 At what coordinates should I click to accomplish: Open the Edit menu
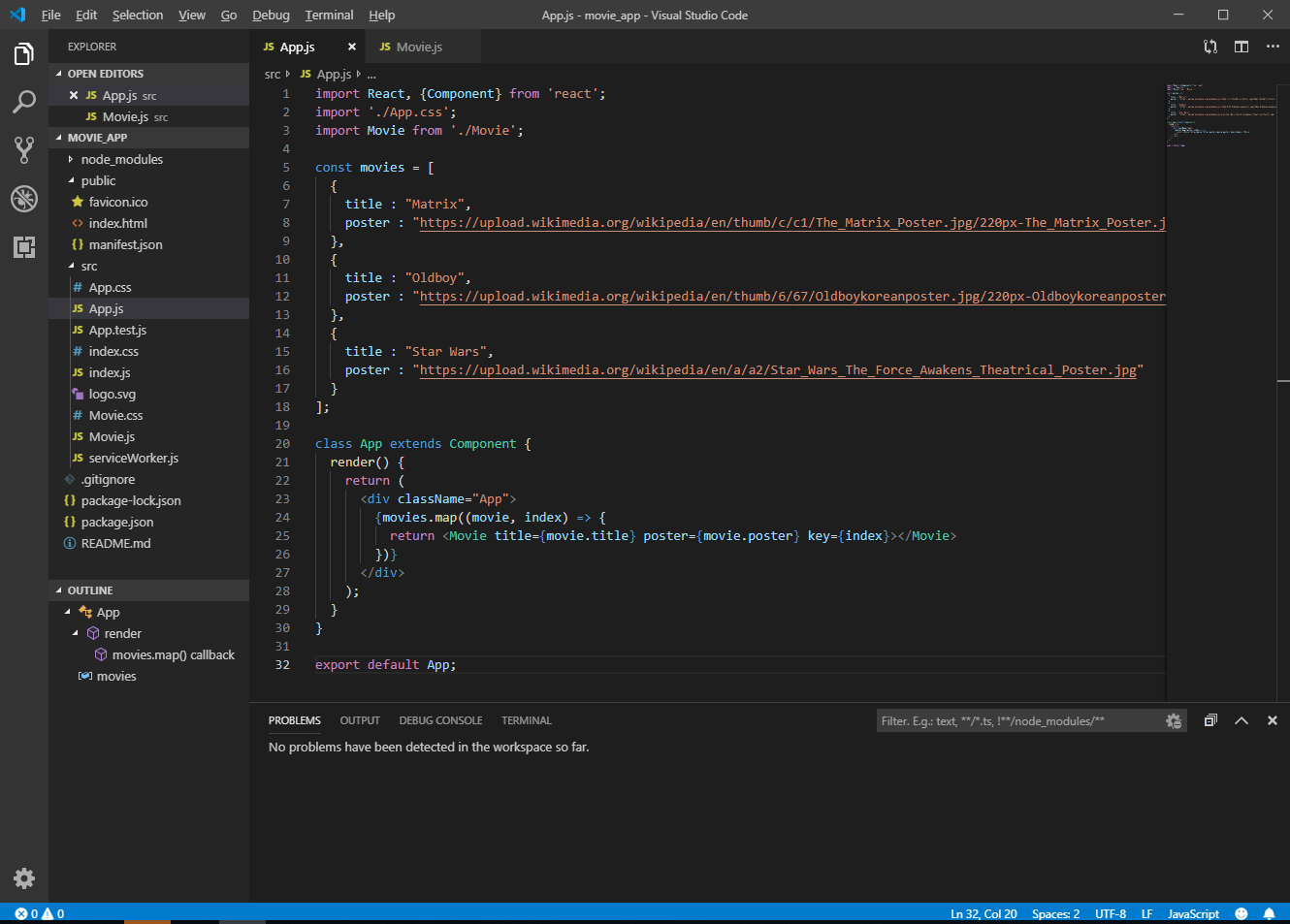pos(86,15)
